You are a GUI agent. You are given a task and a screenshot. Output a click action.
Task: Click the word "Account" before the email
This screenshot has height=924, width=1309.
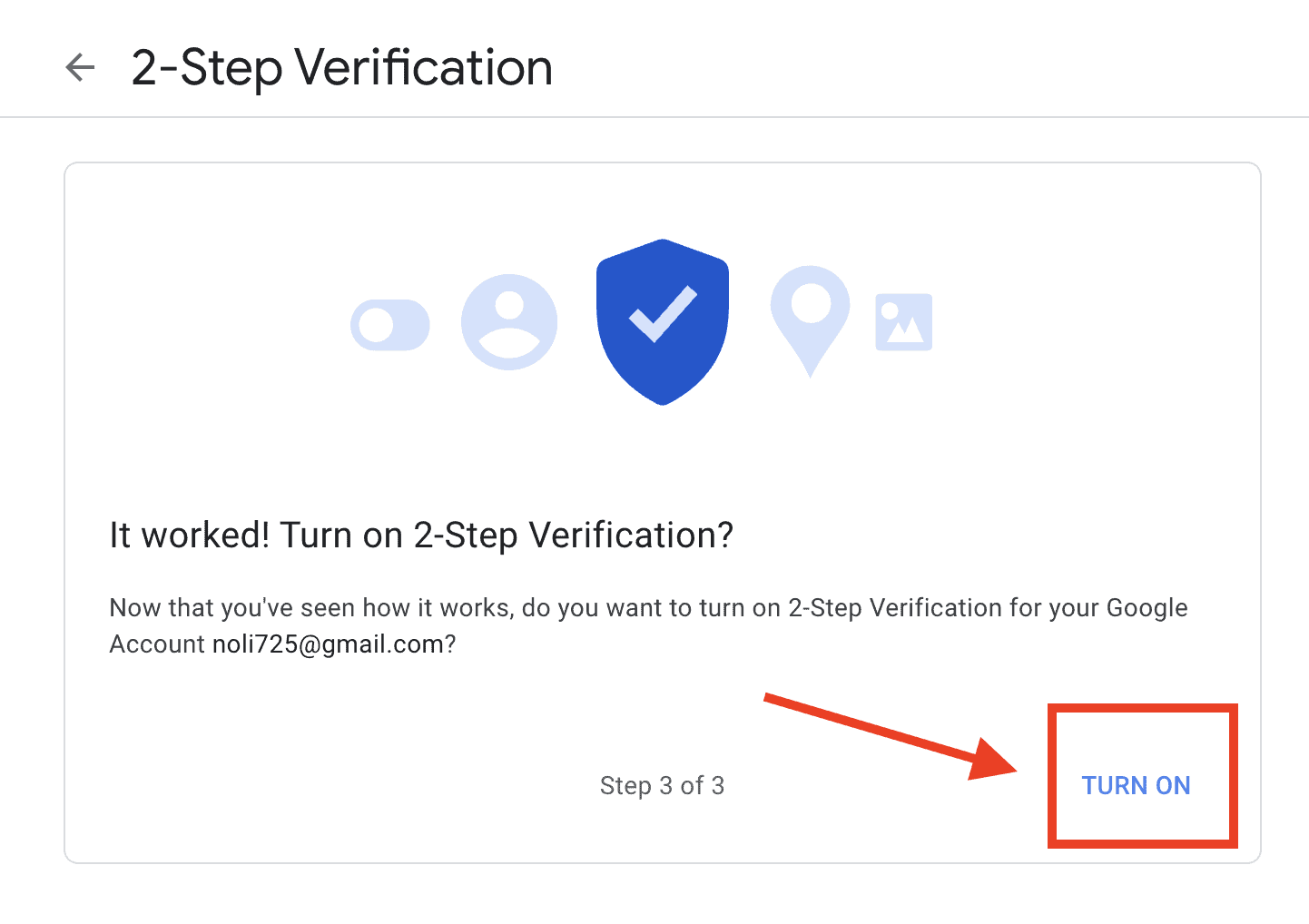(157, 644)
